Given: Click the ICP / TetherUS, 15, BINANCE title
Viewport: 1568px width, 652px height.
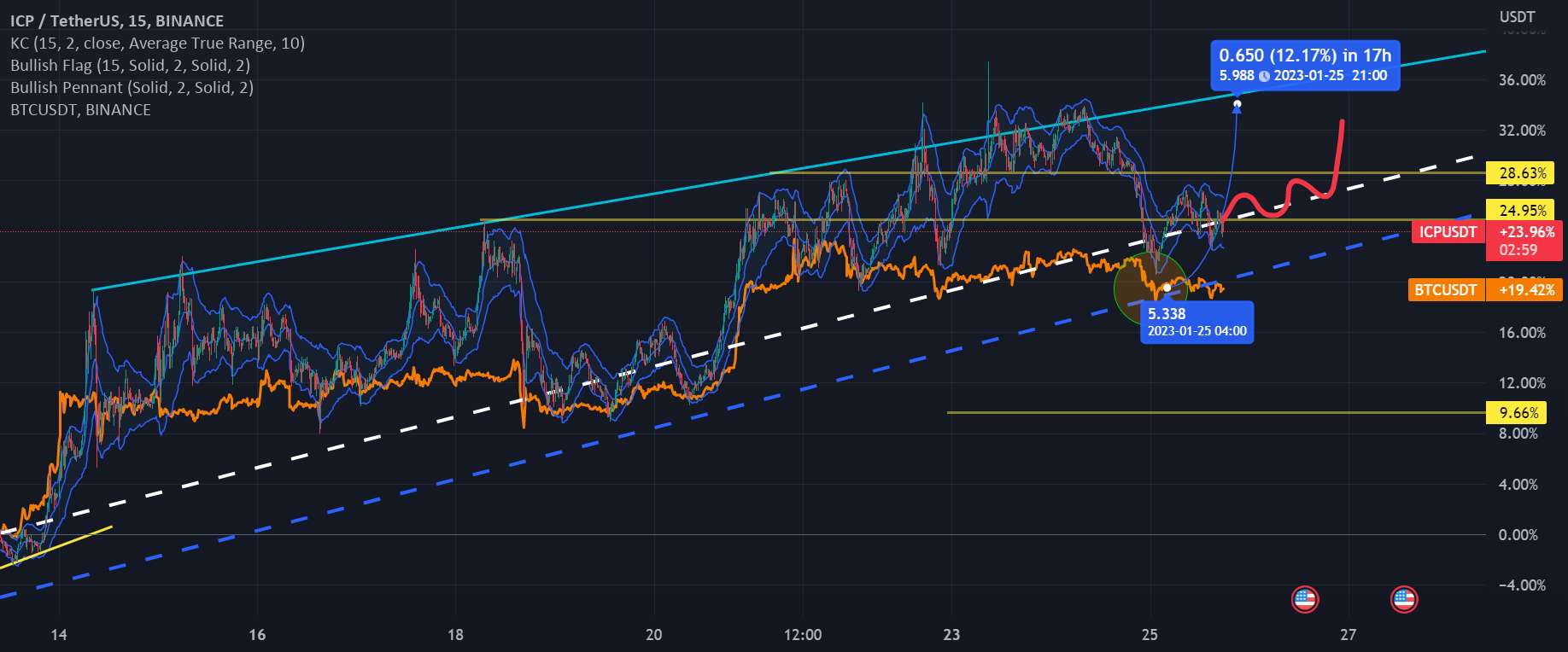Looking at the screenshot, I should pos(117,20).
